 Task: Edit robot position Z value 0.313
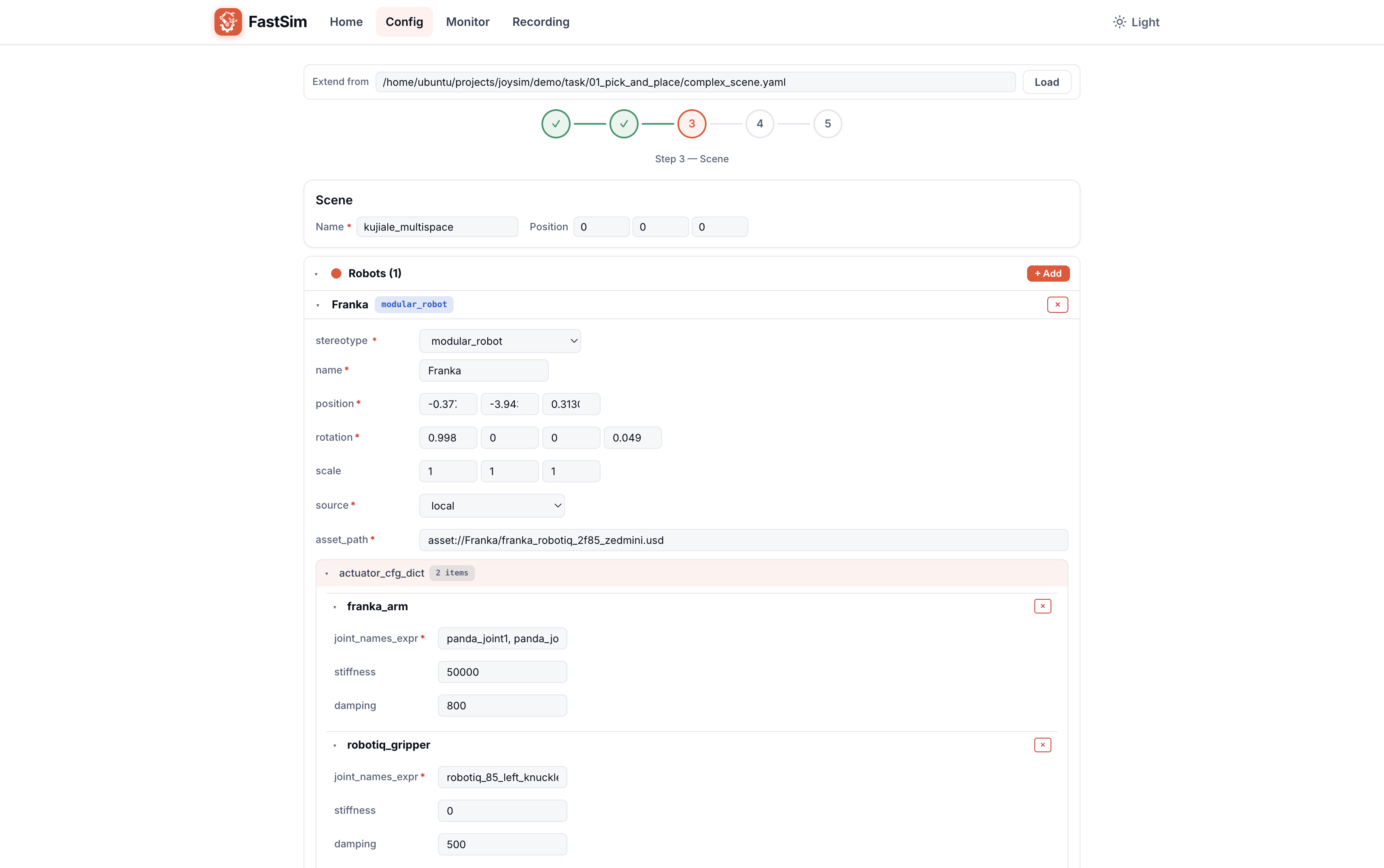(571, 404)
